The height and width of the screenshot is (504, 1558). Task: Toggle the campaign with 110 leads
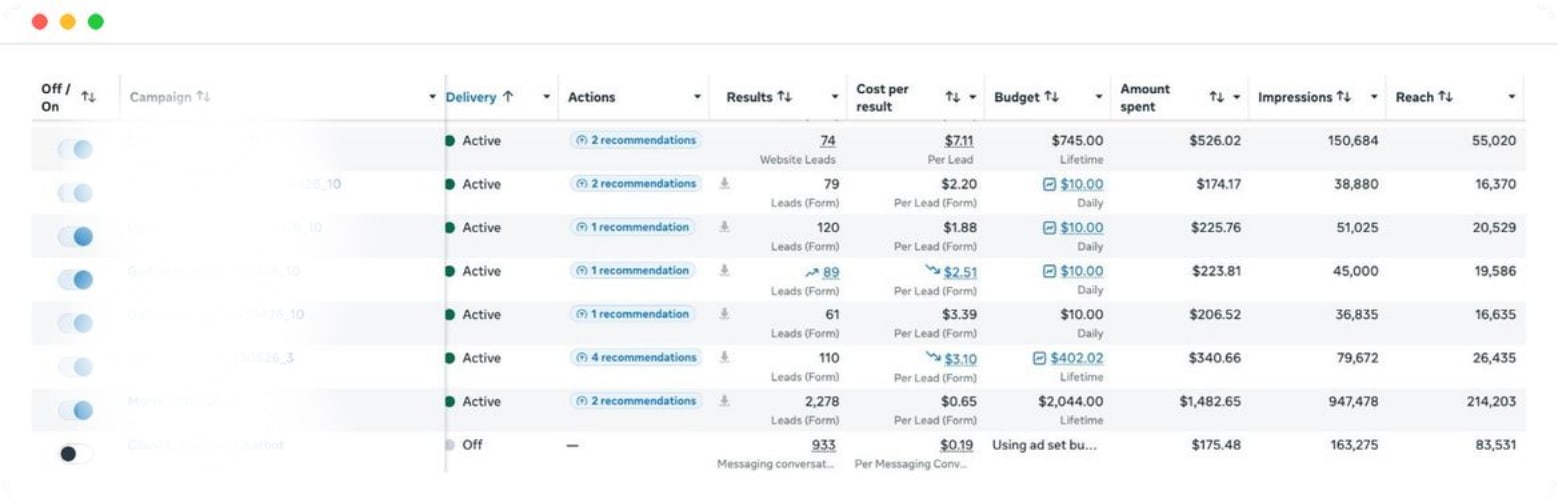(76, 366)
